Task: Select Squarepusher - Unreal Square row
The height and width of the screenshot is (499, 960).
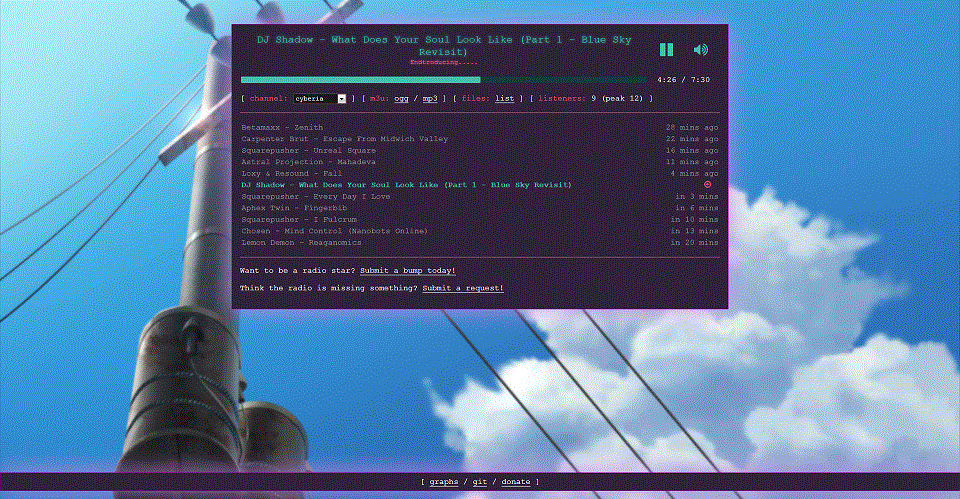Action: coord(479,151)
